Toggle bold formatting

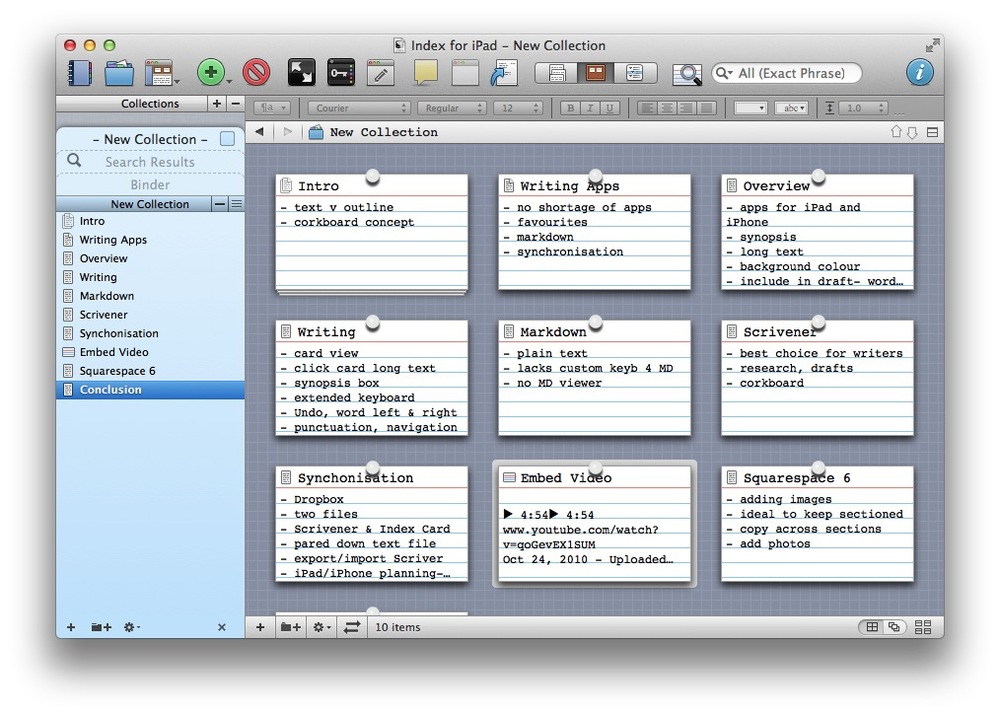(570, 108)
